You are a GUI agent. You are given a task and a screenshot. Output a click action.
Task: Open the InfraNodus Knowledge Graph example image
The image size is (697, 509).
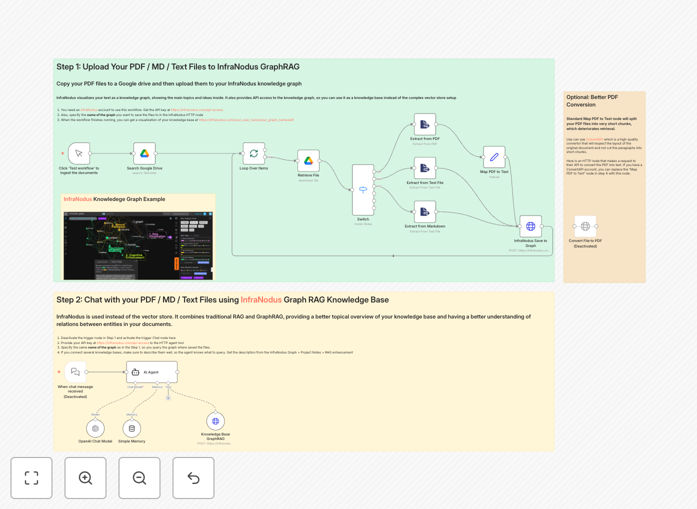[138, 246]
